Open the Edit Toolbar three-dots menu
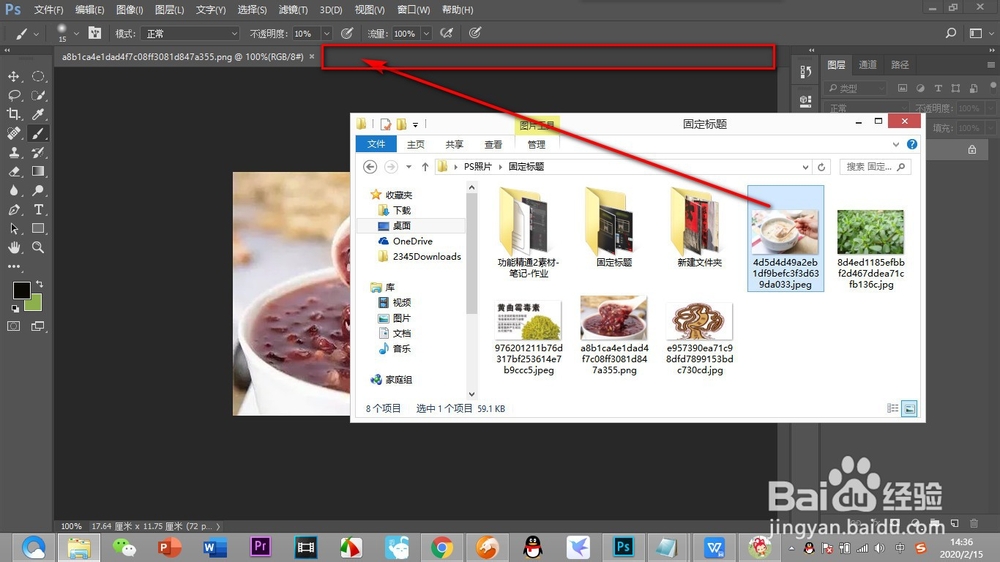This screenshot has width=1000, height=562. click(13, 267)
